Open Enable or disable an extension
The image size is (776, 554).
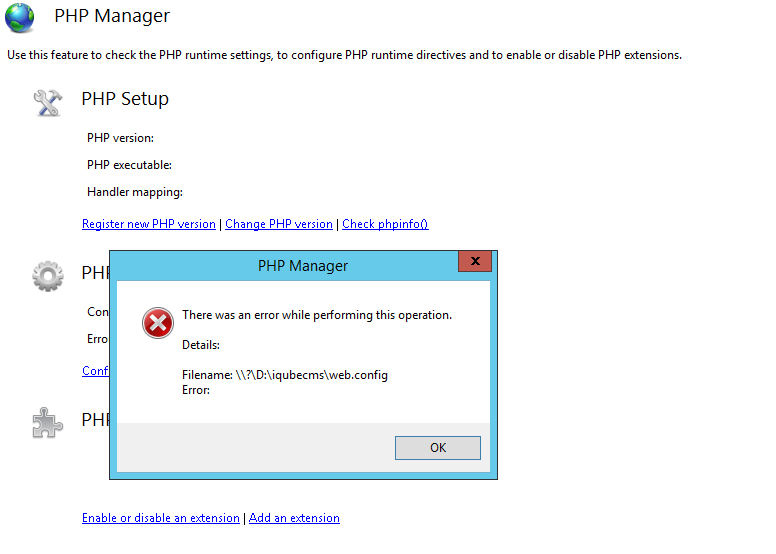point(161,518)
